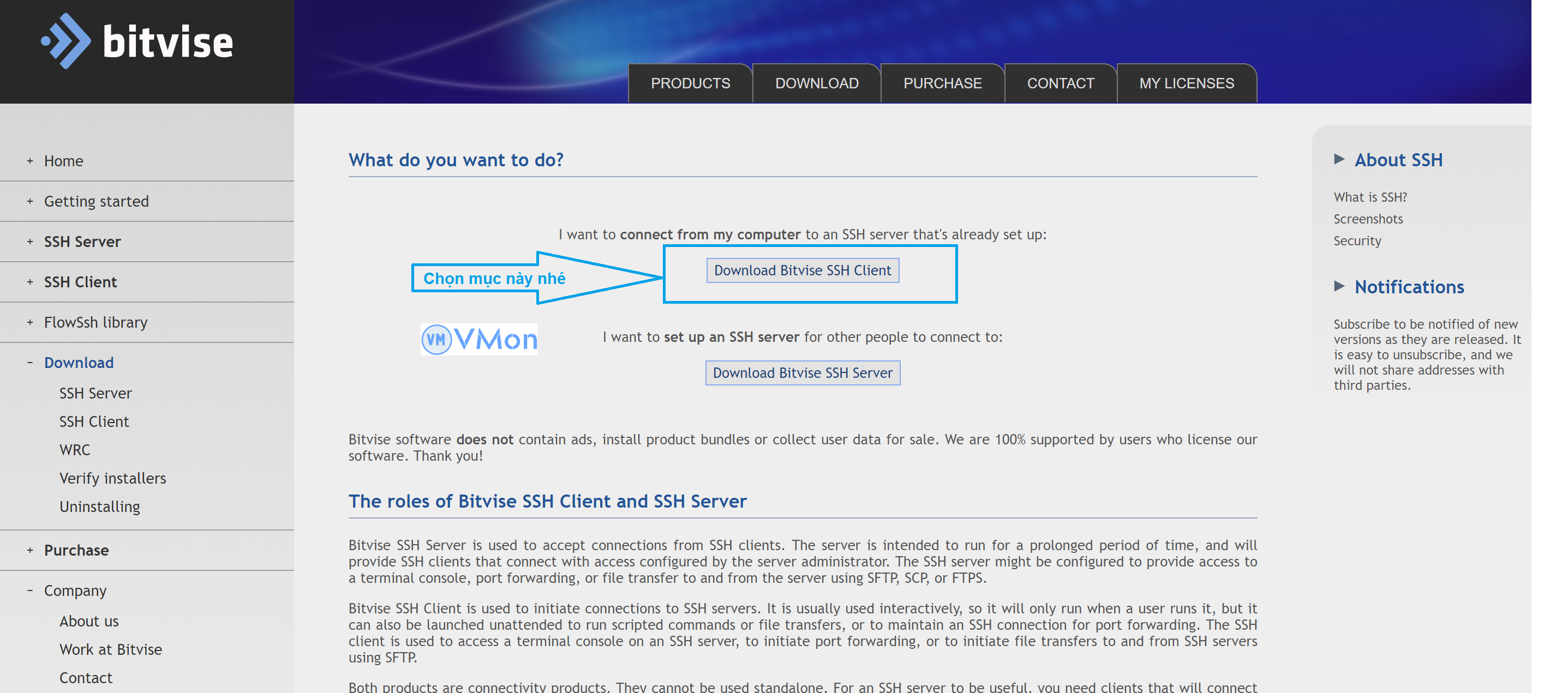Expand the Getting started sidebar section
The width and height of the screenshot is (1568, 693).
tap(30, 201)
